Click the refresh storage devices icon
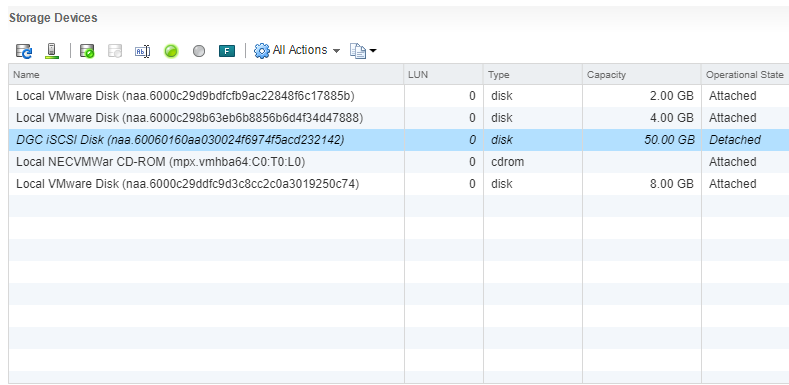This screenshot has height=385, width=789. 24,51
